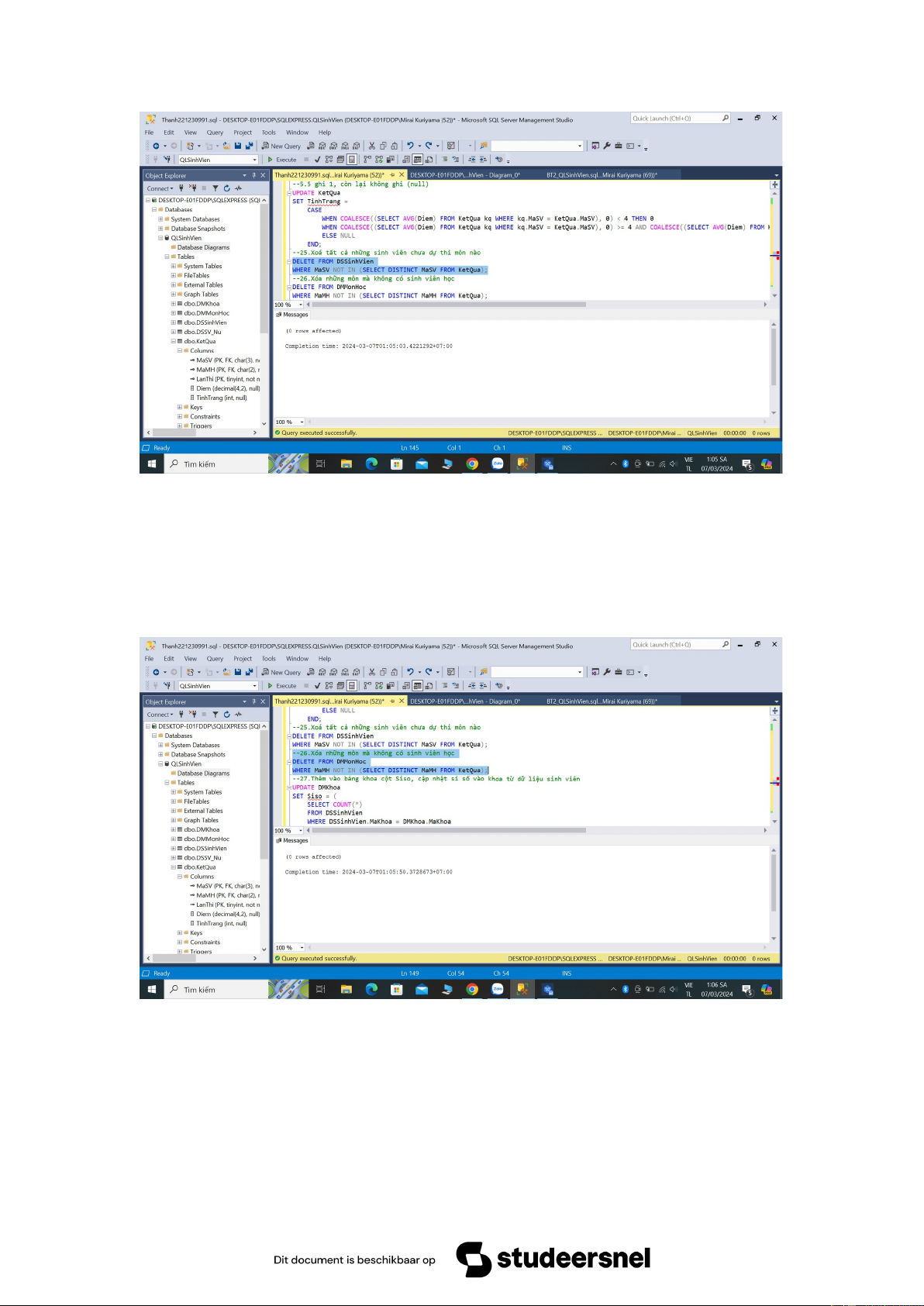Switch to BT2_QLSinhVien.sql tab in top window

602,175
